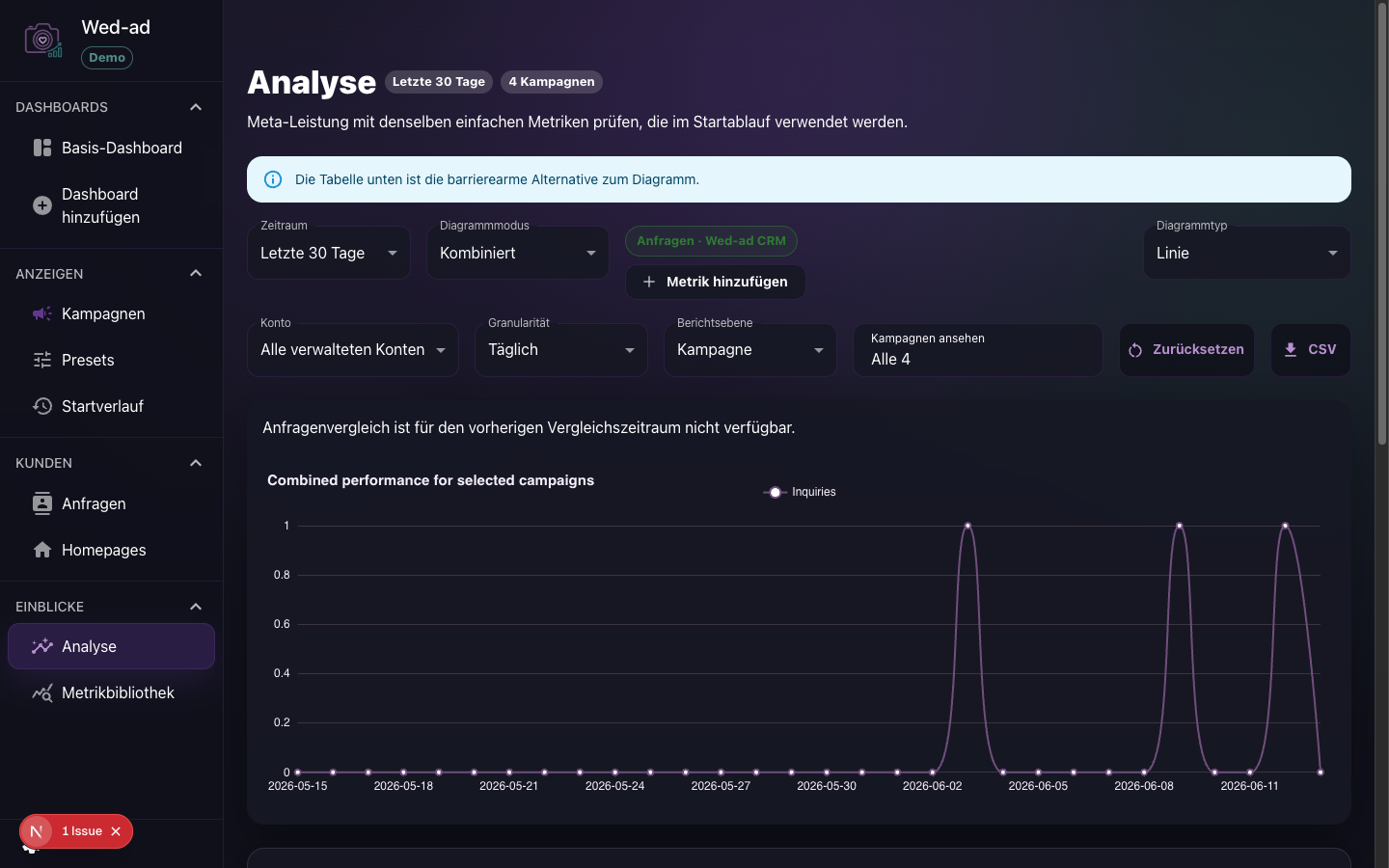Viewport: 1389px width, 868px height.
Task: Open the Granularität dropdown showing Täglich
Action: [x=561, y=350]
